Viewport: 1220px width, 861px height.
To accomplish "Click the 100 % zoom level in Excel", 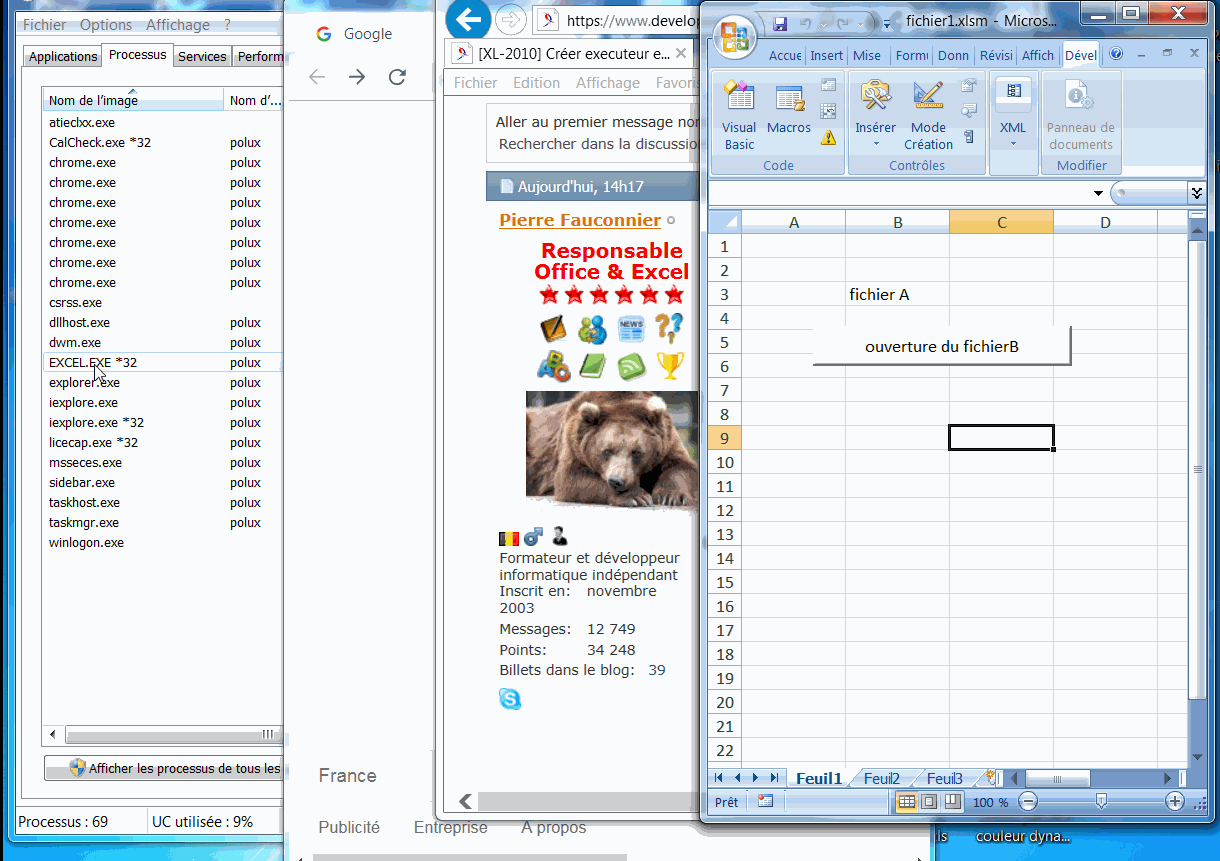I will [x=990, y=802].
